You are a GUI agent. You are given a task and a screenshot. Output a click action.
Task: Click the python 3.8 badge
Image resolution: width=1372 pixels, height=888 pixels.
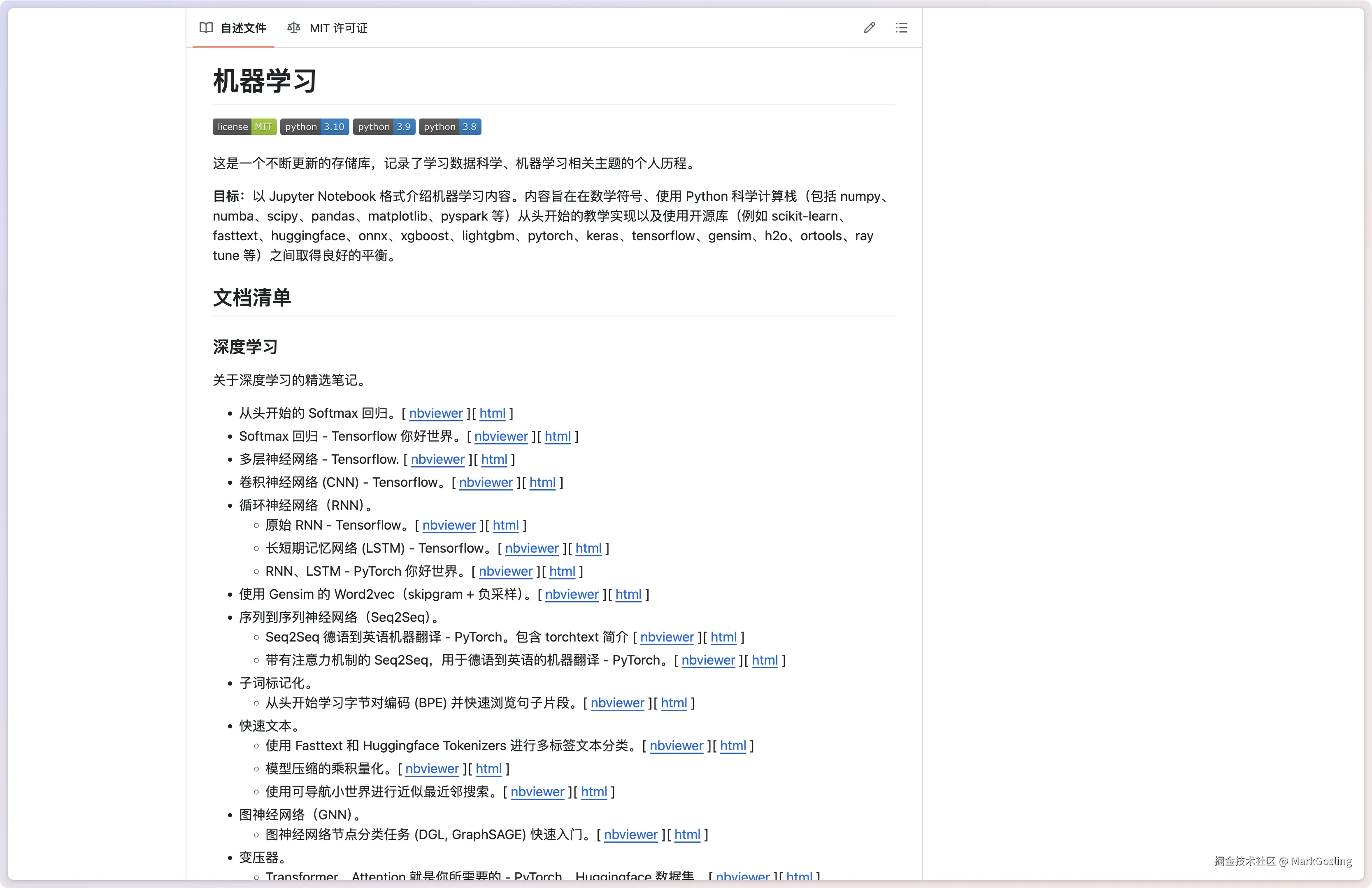[450, 127]
